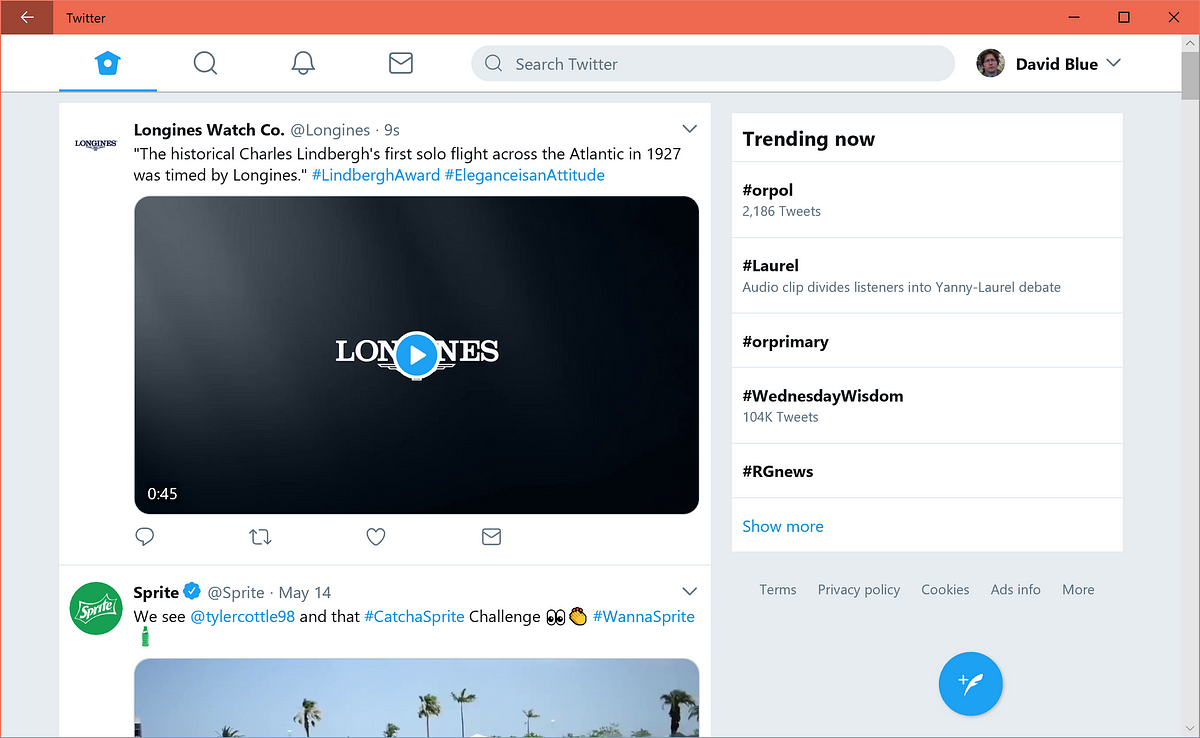
Task: Reply to the Longines tweet
Action: tap(145, 537)
